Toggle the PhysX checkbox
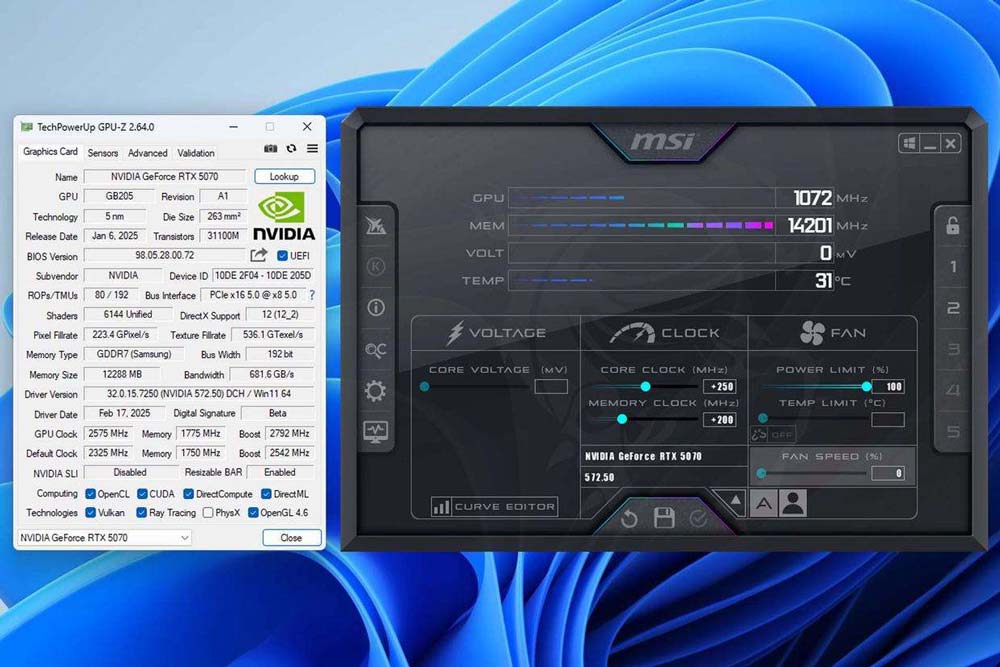 click(208, 512)
